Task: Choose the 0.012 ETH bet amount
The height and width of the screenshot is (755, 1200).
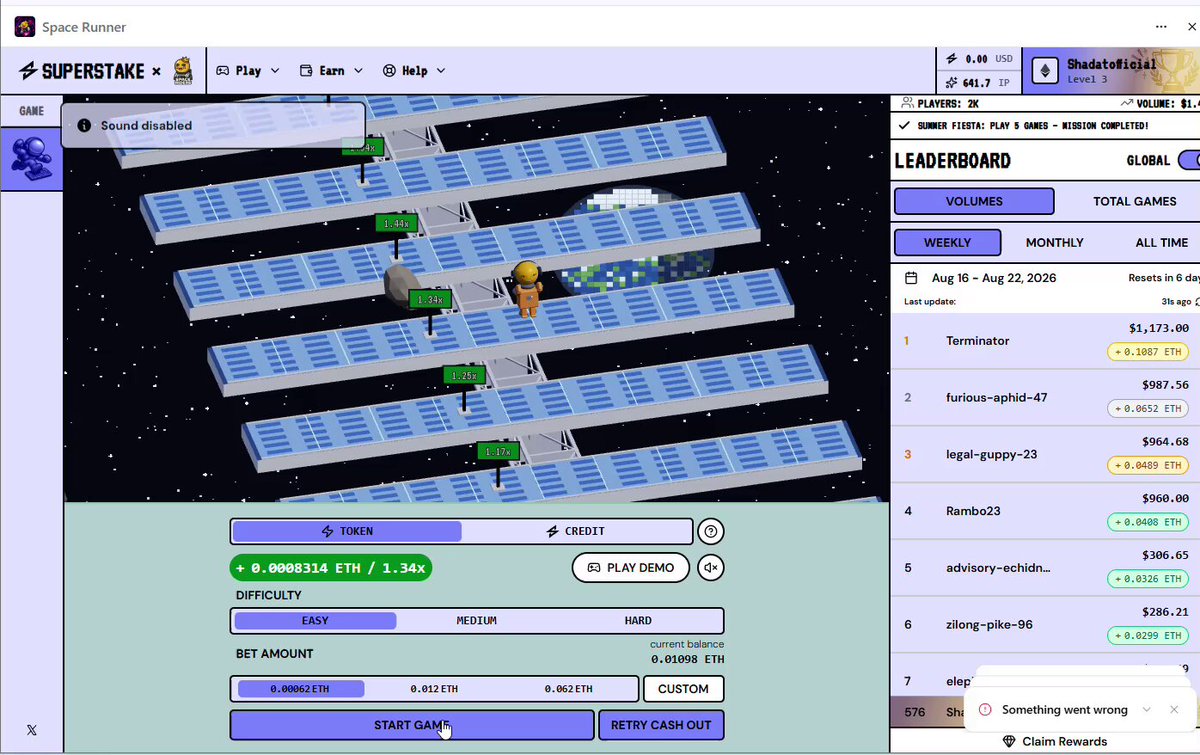Action: coord(434,689)
